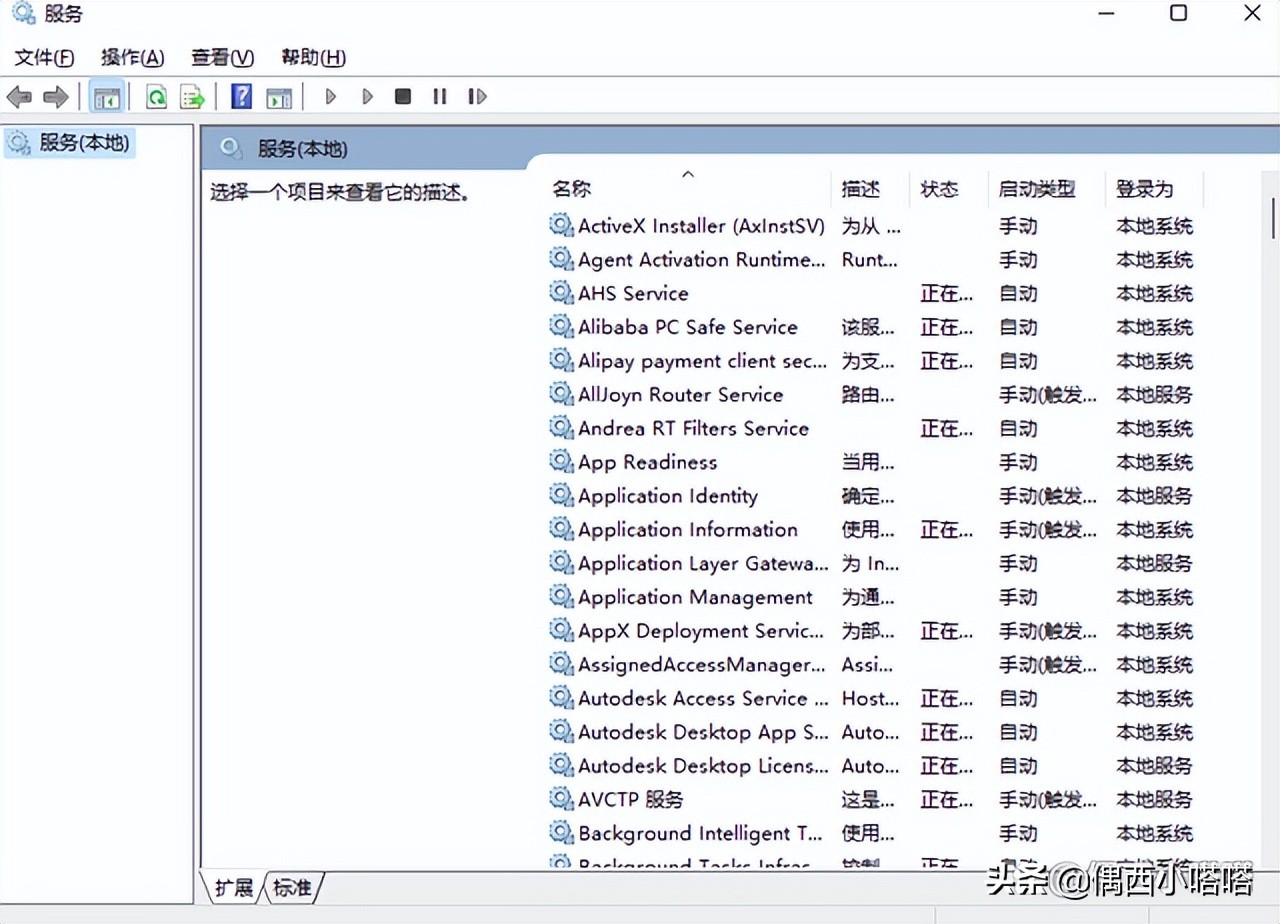Export the services list via the export icon
The height and width of the screenshot is (924, 1280).
pyautogui.click(x=192, y=96)
